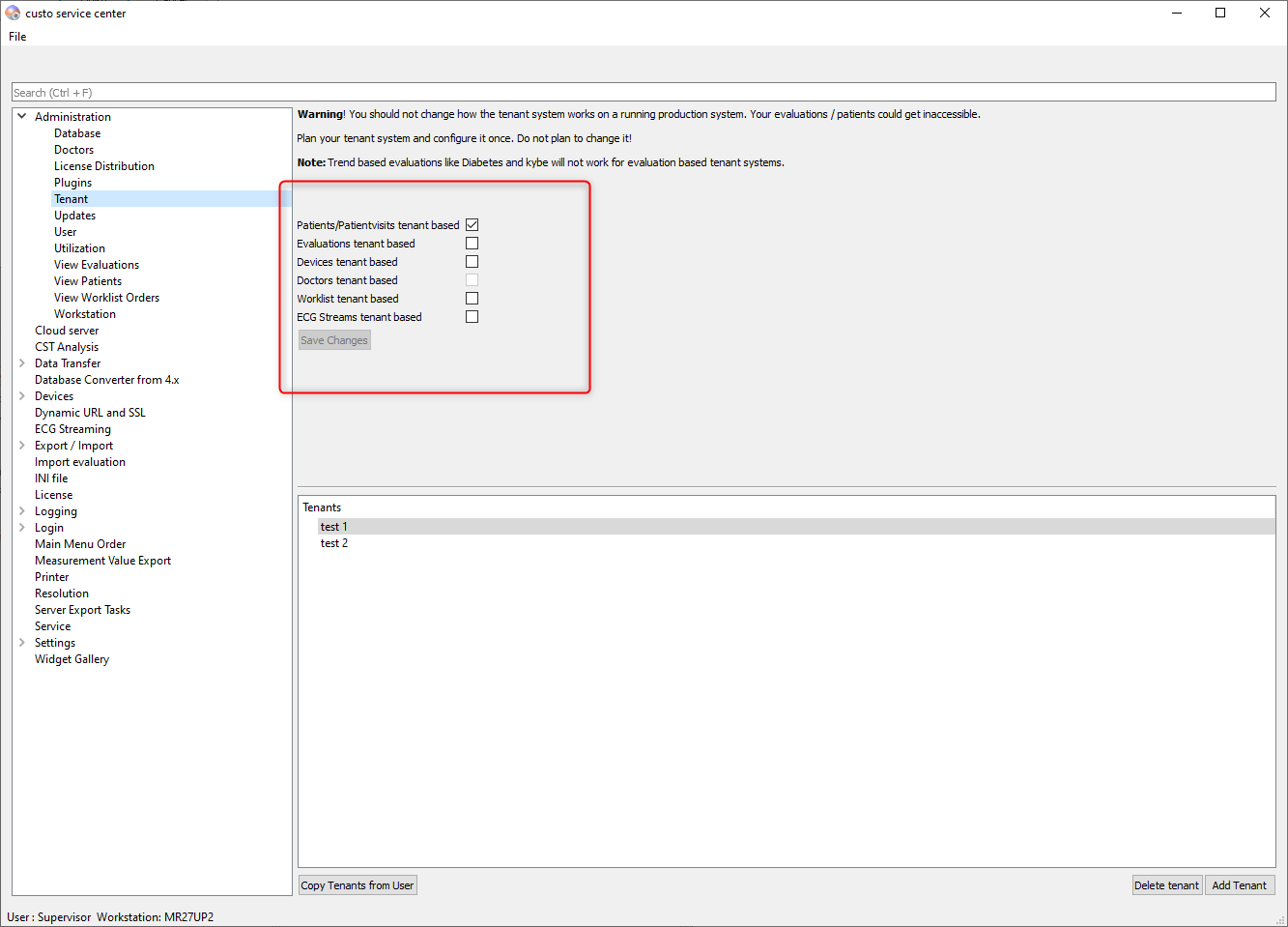This screenshot has width=1288, height=927.
Task: Expand the Data Transfer node
Action: point(22,363)
